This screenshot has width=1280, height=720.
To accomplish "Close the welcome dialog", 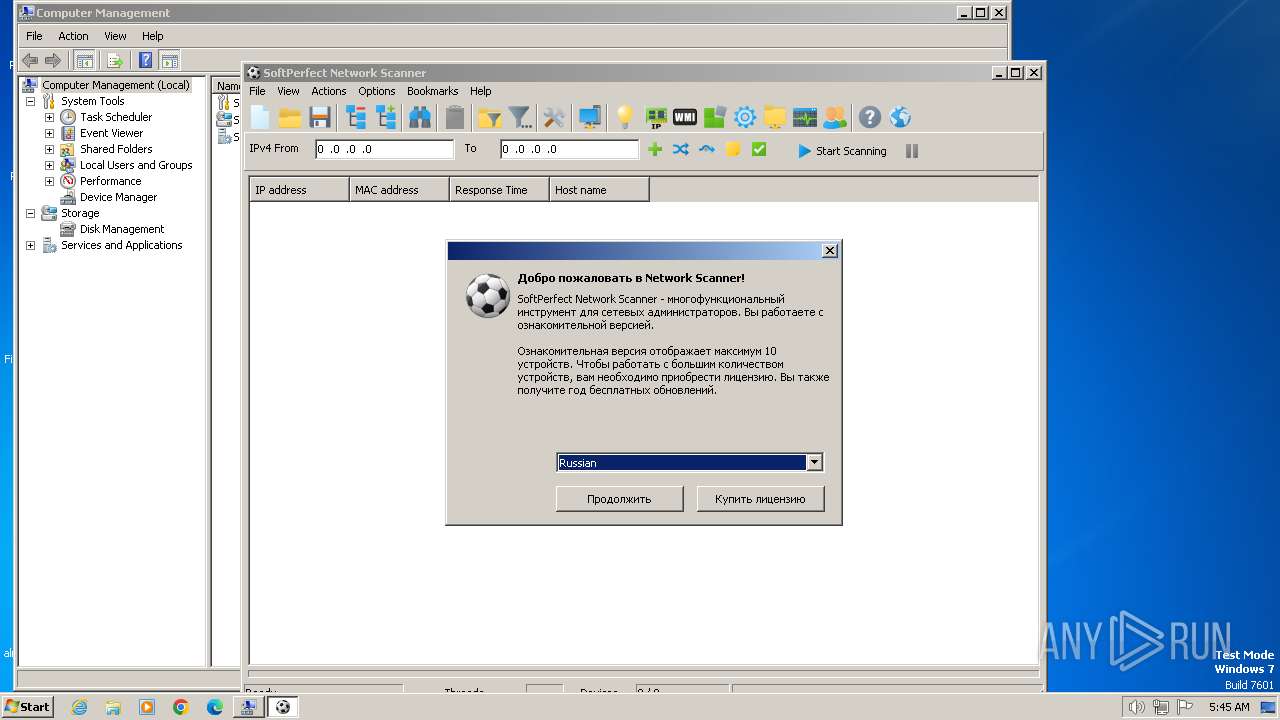I will (830, 251).
